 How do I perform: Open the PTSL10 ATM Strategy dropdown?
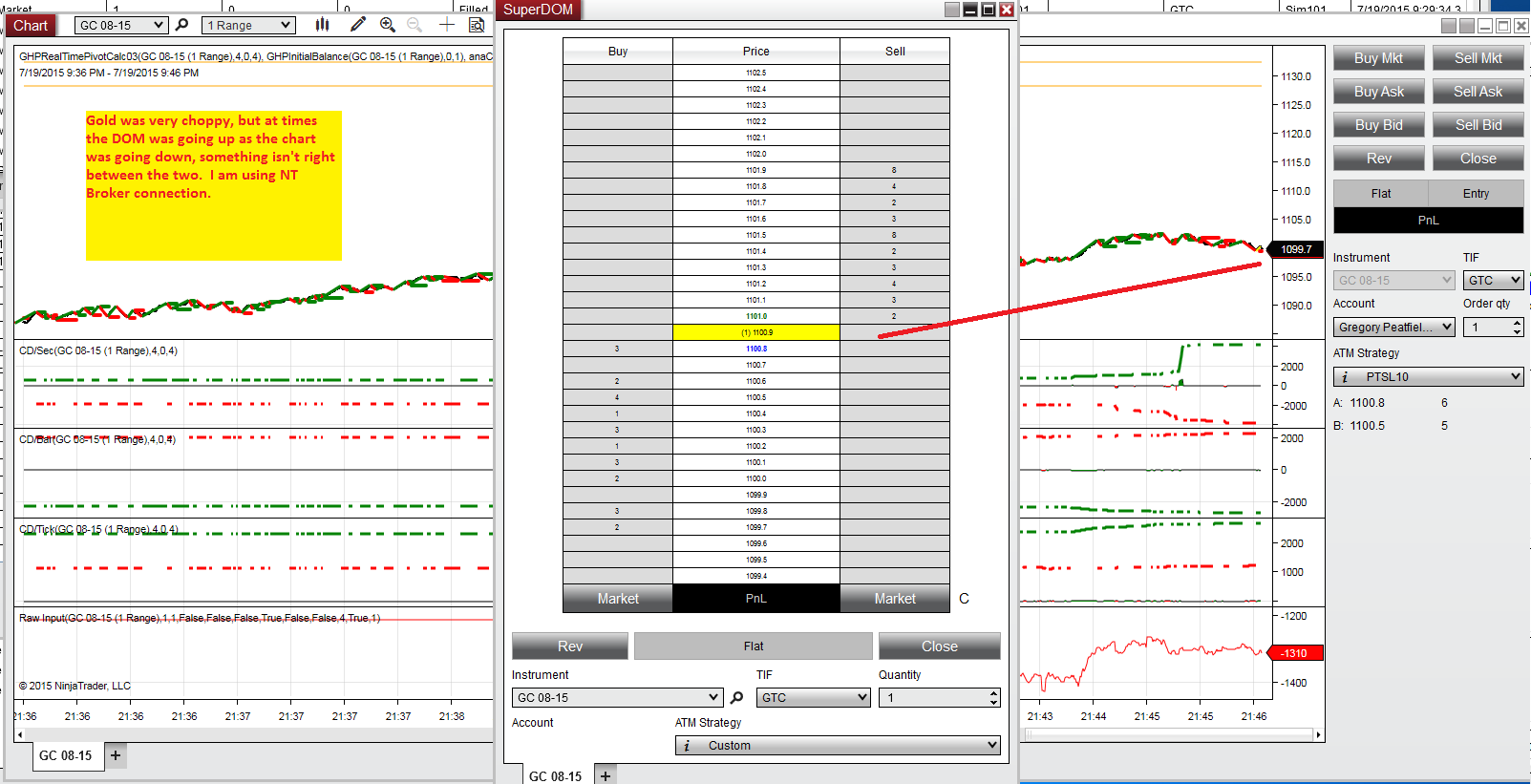[x=1429, y=377]
